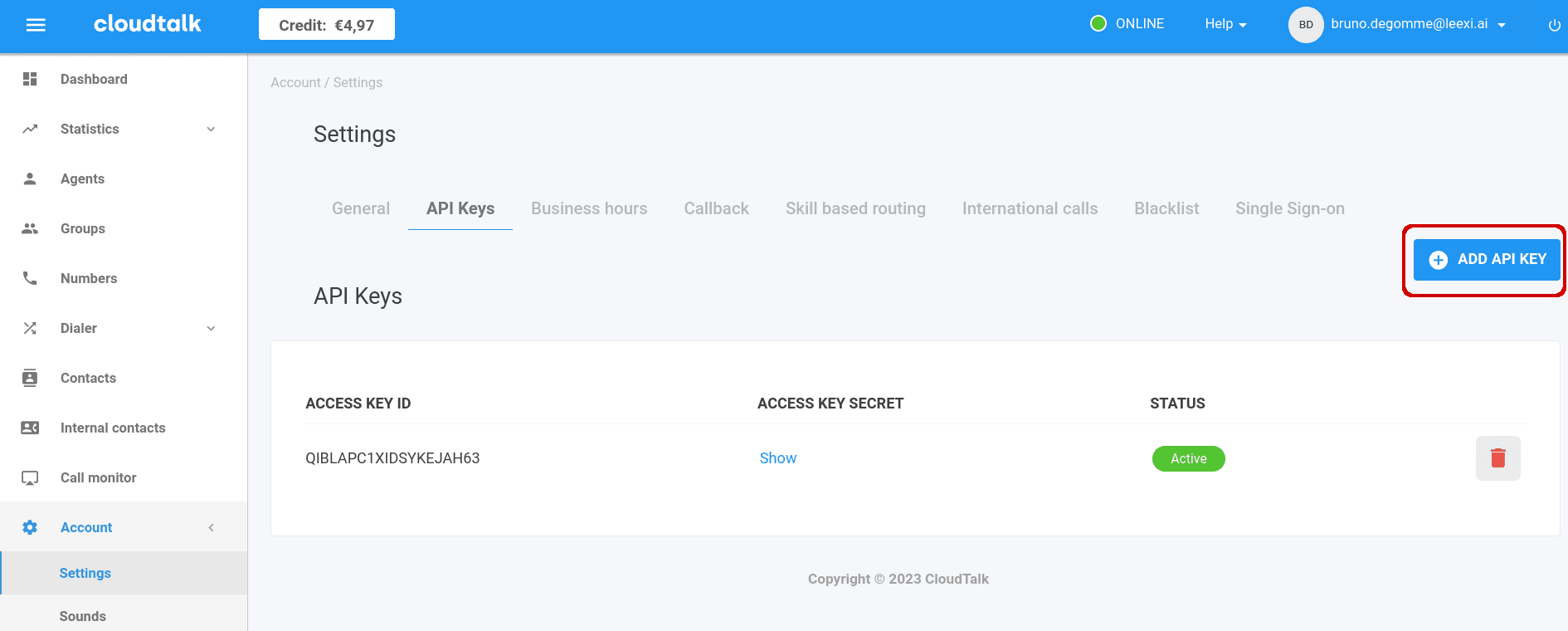Screen dimensions: 1568x631
Task: Click the Statistics trend line icon
Action: tap(30, 129)
